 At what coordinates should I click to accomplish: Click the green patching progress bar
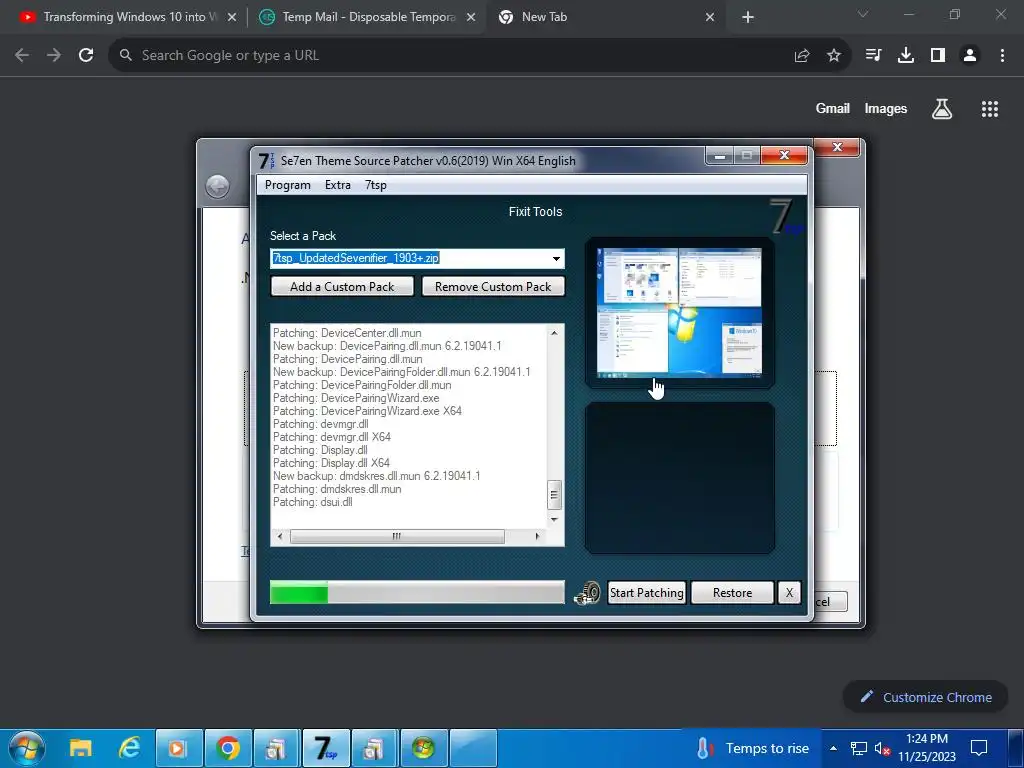coord(417,592)
